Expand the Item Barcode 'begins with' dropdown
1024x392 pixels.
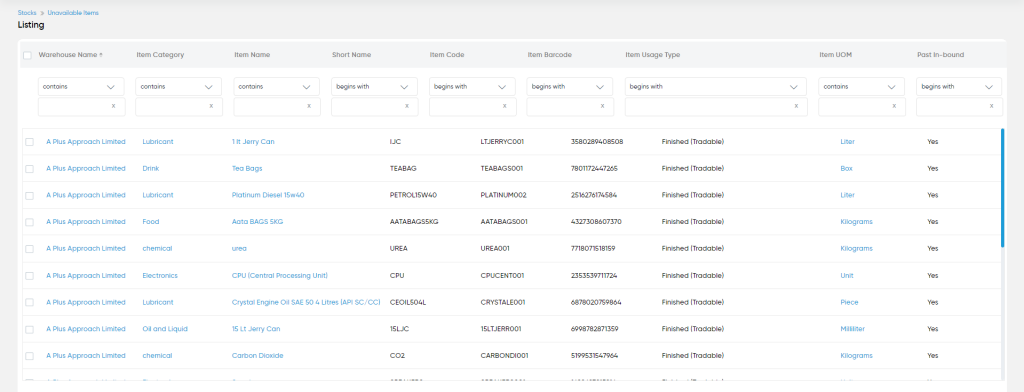click(570, 86)
